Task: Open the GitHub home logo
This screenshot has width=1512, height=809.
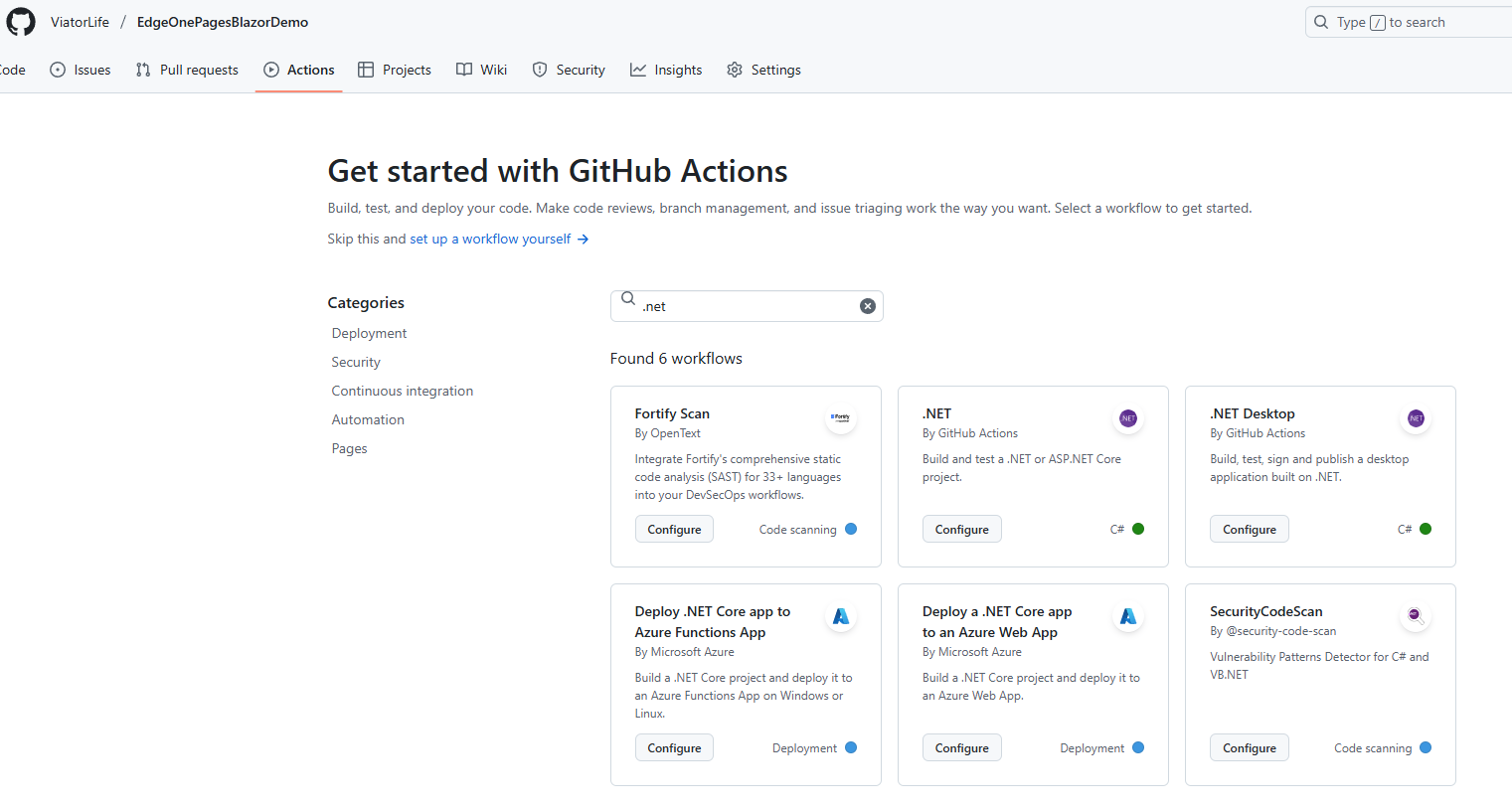Action: (21, 22)
